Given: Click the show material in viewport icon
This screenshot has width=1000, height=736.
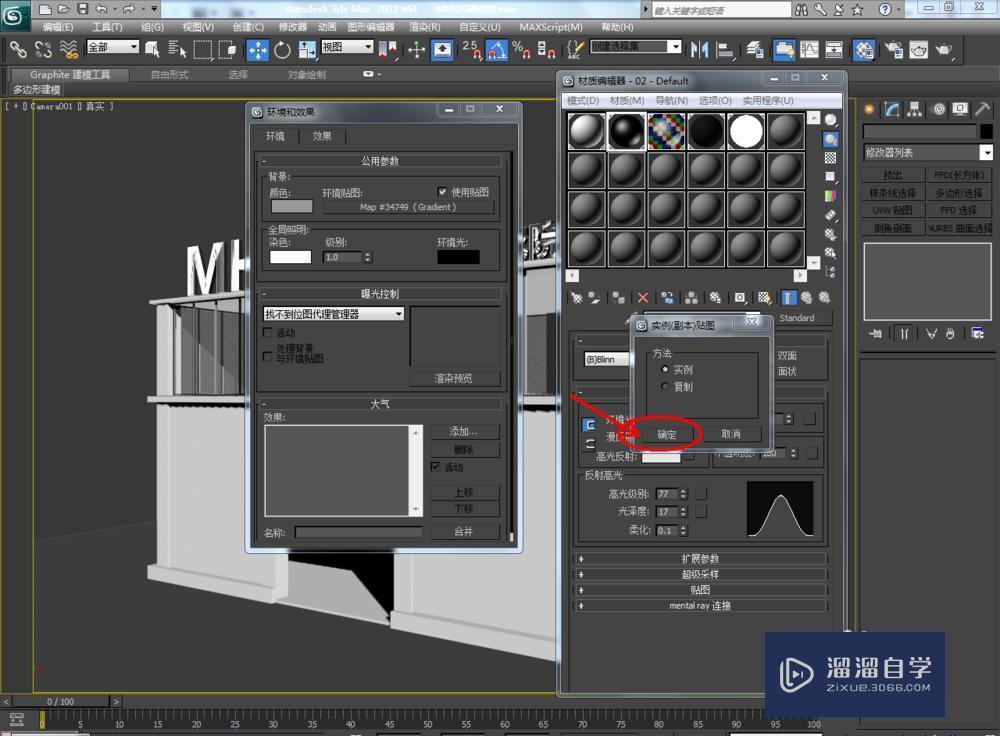Looking at the screenshot, I should 763,297.
